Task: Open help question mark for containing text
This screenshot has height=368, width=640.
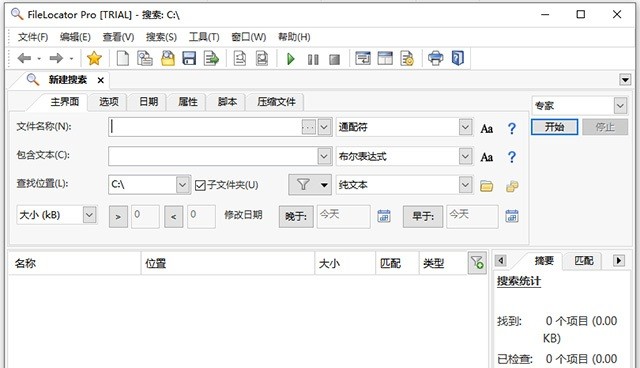Action: tap(511, 157)
